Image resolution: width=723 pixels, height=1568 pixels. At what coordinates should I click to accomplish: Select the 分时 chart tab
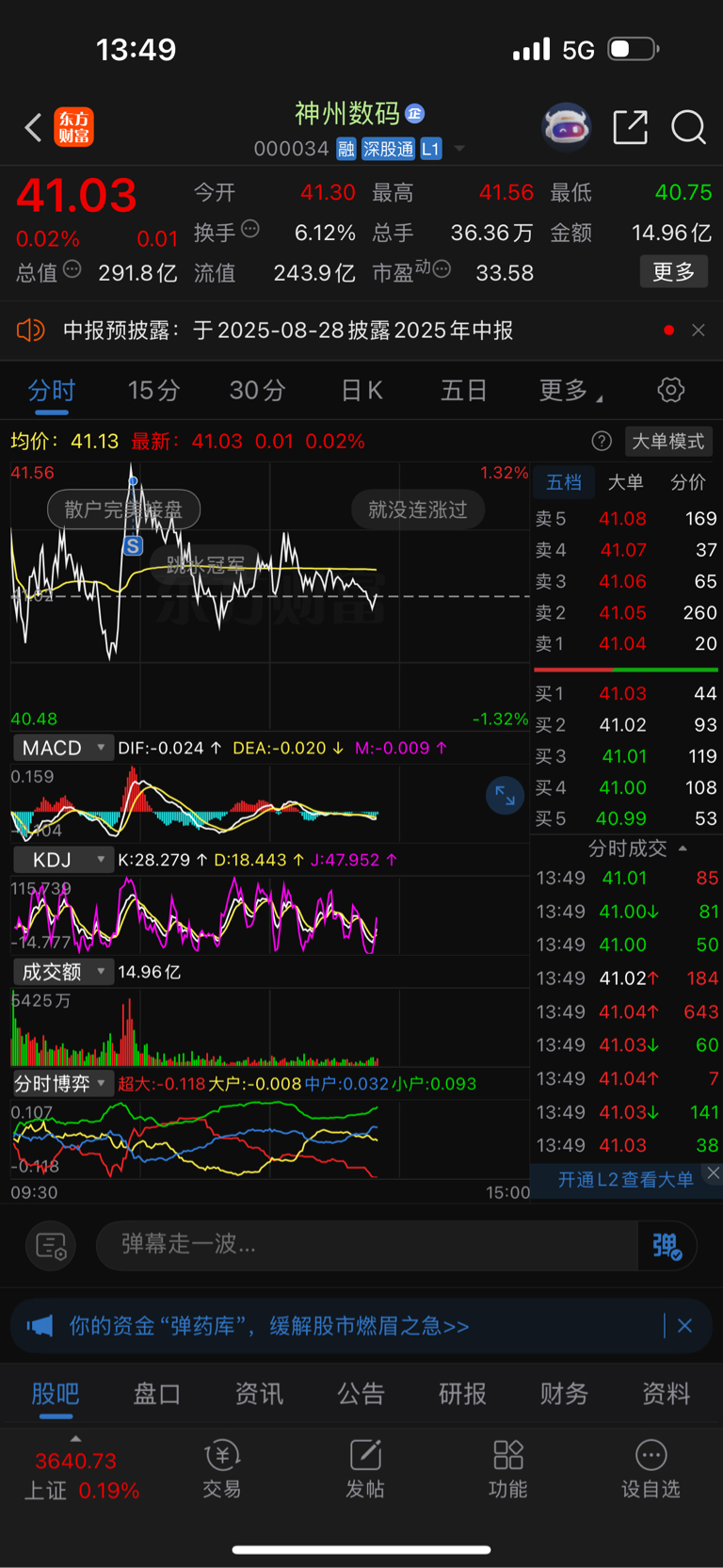pyautogui.click(x=52, y=390)
